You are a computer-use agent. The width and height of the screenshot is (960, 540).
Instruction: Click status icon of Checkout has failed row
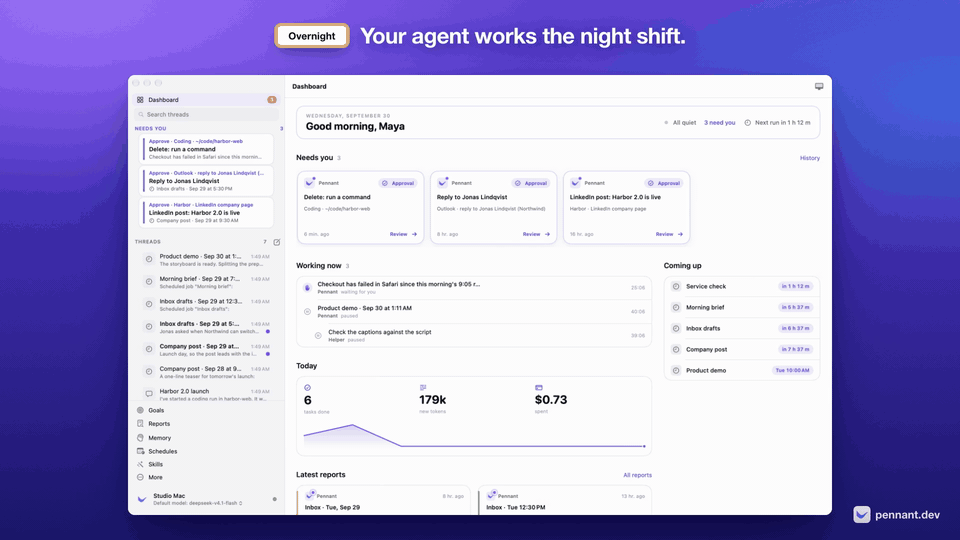tap(307, 288)
